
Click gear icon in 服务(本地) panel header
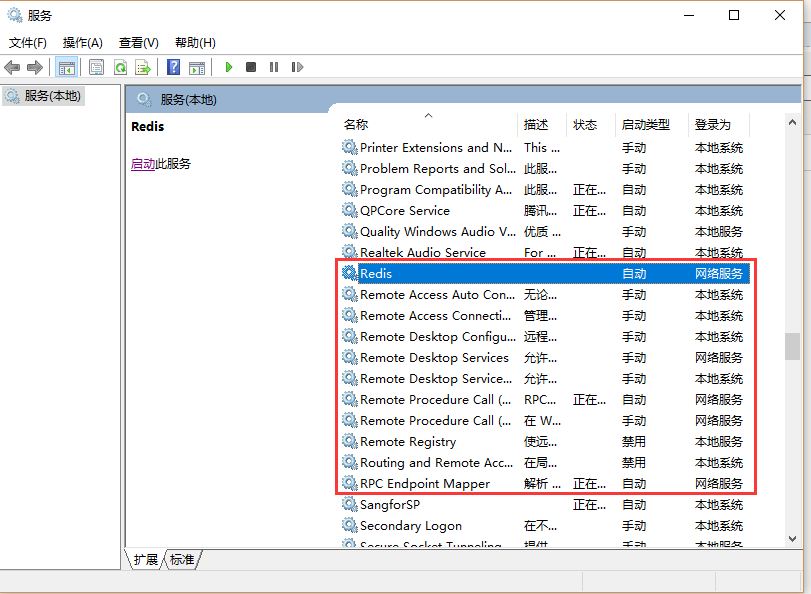tap(144, 99)
